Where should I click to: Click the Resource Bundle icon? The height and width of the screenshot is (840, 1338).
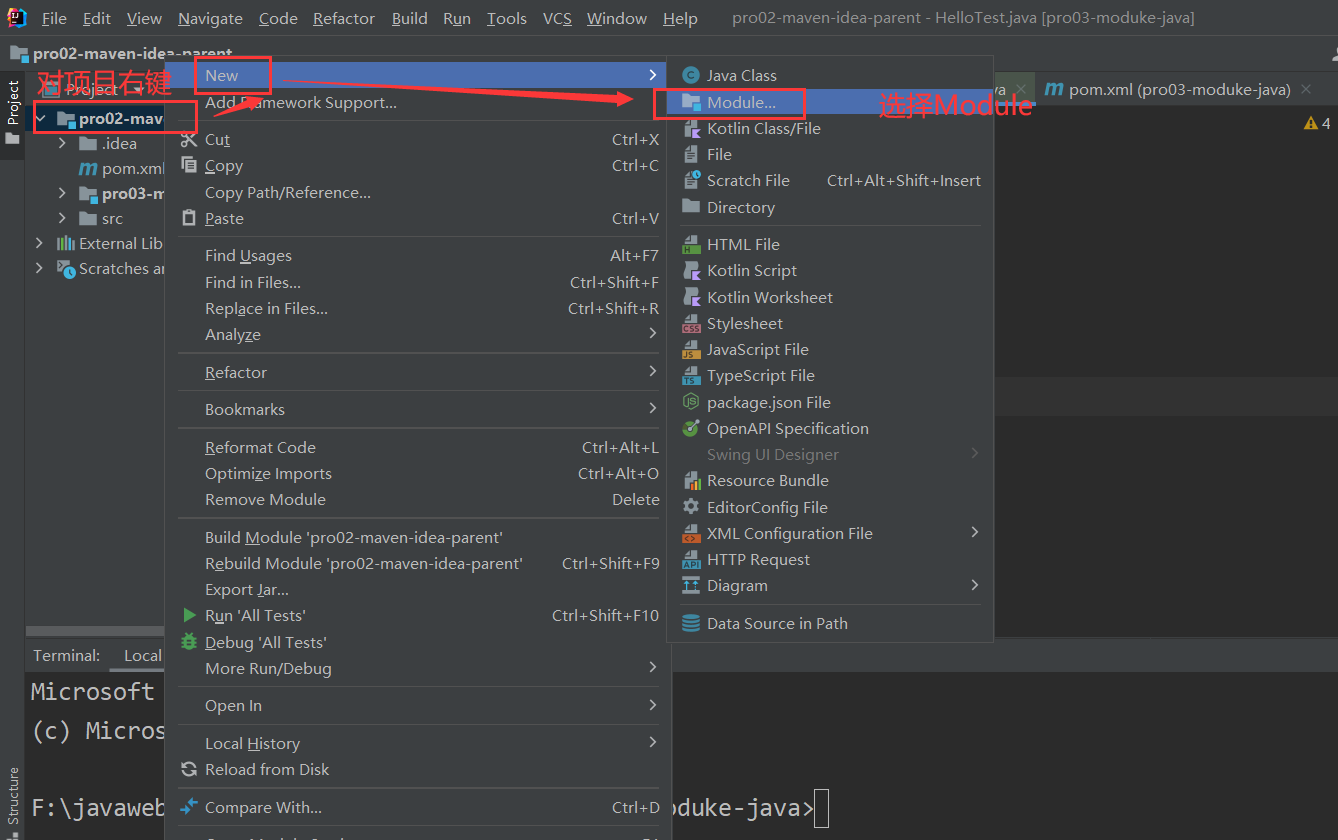point(690,480)
